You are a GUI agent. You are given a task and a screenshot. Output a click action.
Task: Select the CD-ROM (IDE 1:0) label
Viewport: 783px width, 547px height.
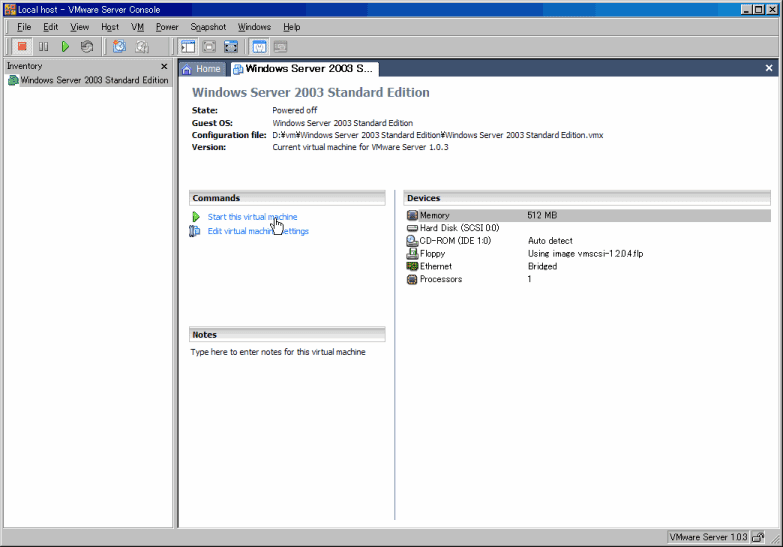coord(455,241)
